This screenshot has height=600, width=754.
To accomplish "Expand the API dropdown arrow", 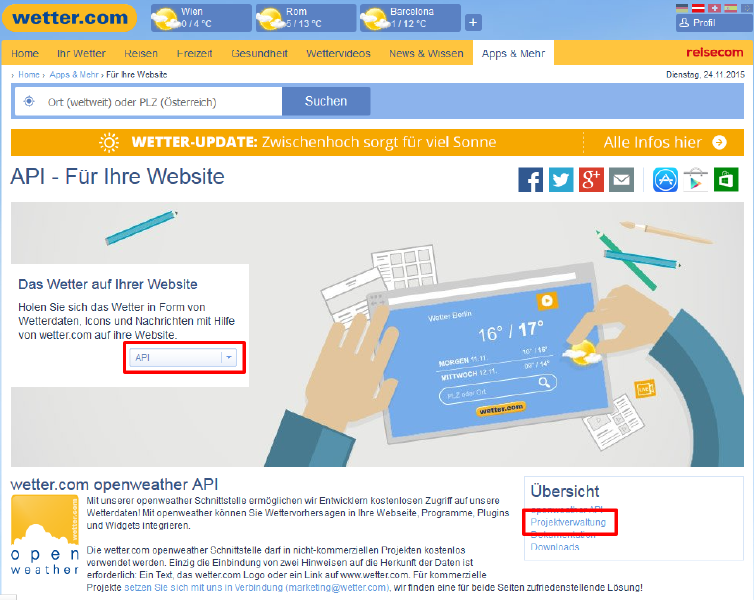I will click(x=229, y=357).
